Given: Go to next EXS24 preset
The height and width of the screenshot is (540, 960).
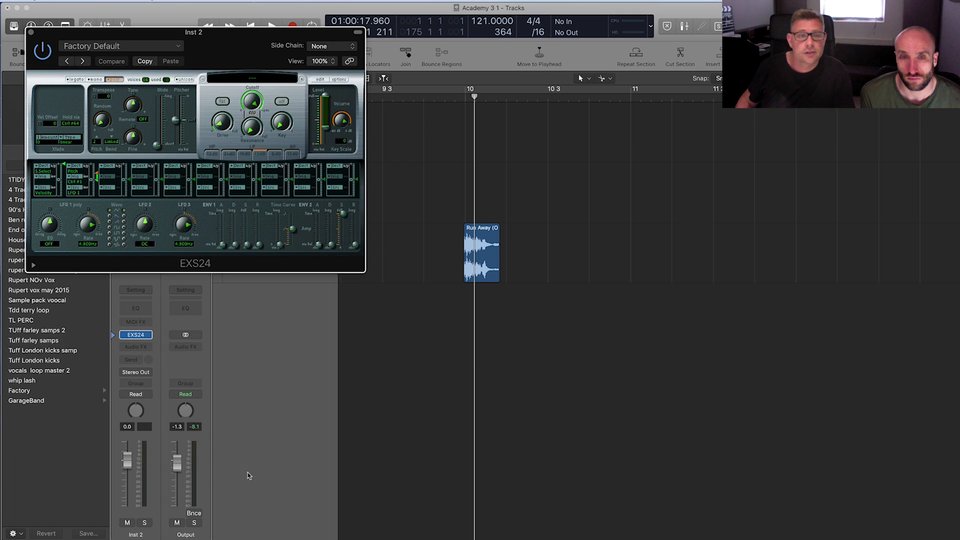Looking at the screenshot, I should coord(82,61).
